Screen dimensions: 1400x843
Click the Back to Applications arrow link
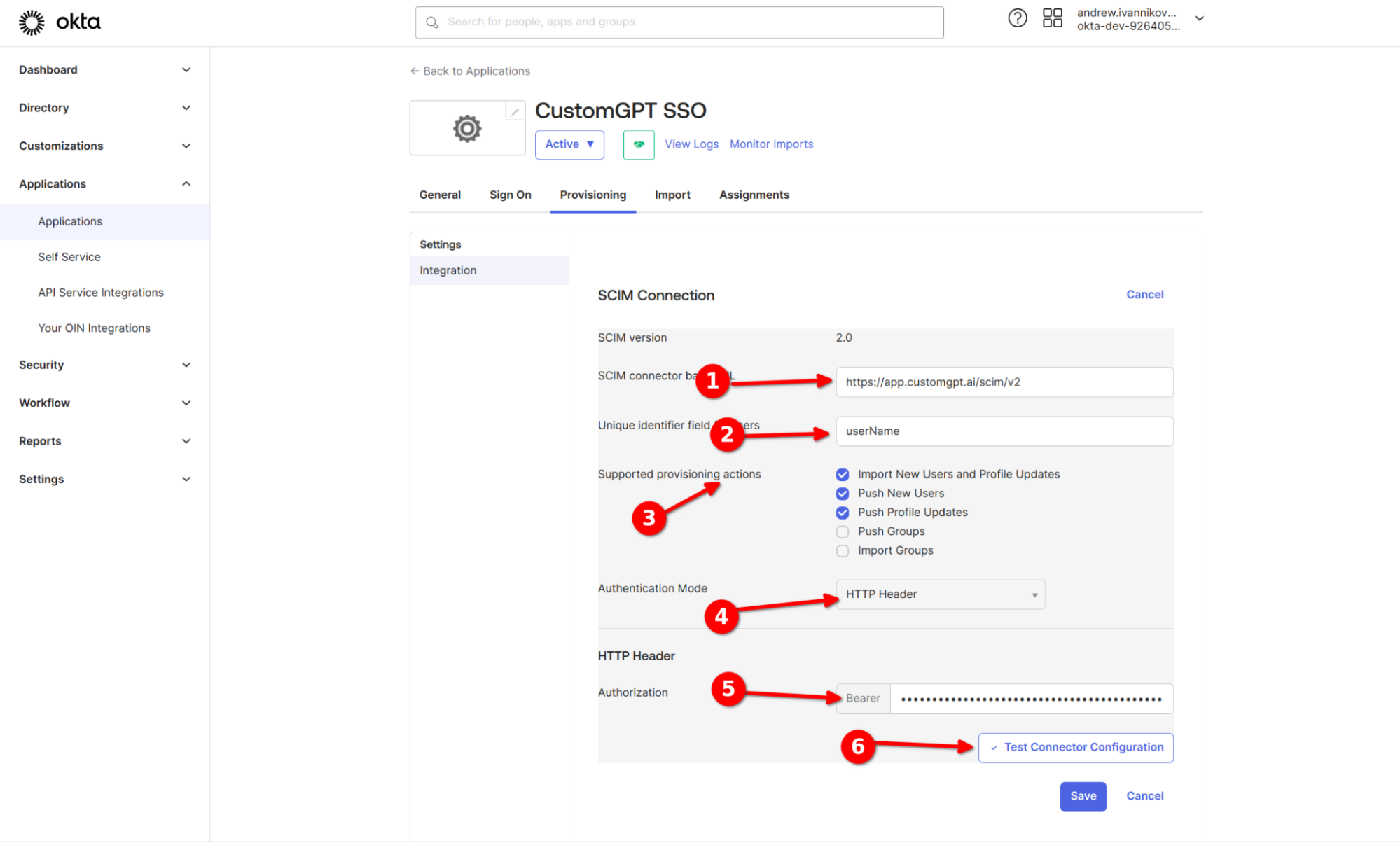pyautogui.click(x=470, y=71)
